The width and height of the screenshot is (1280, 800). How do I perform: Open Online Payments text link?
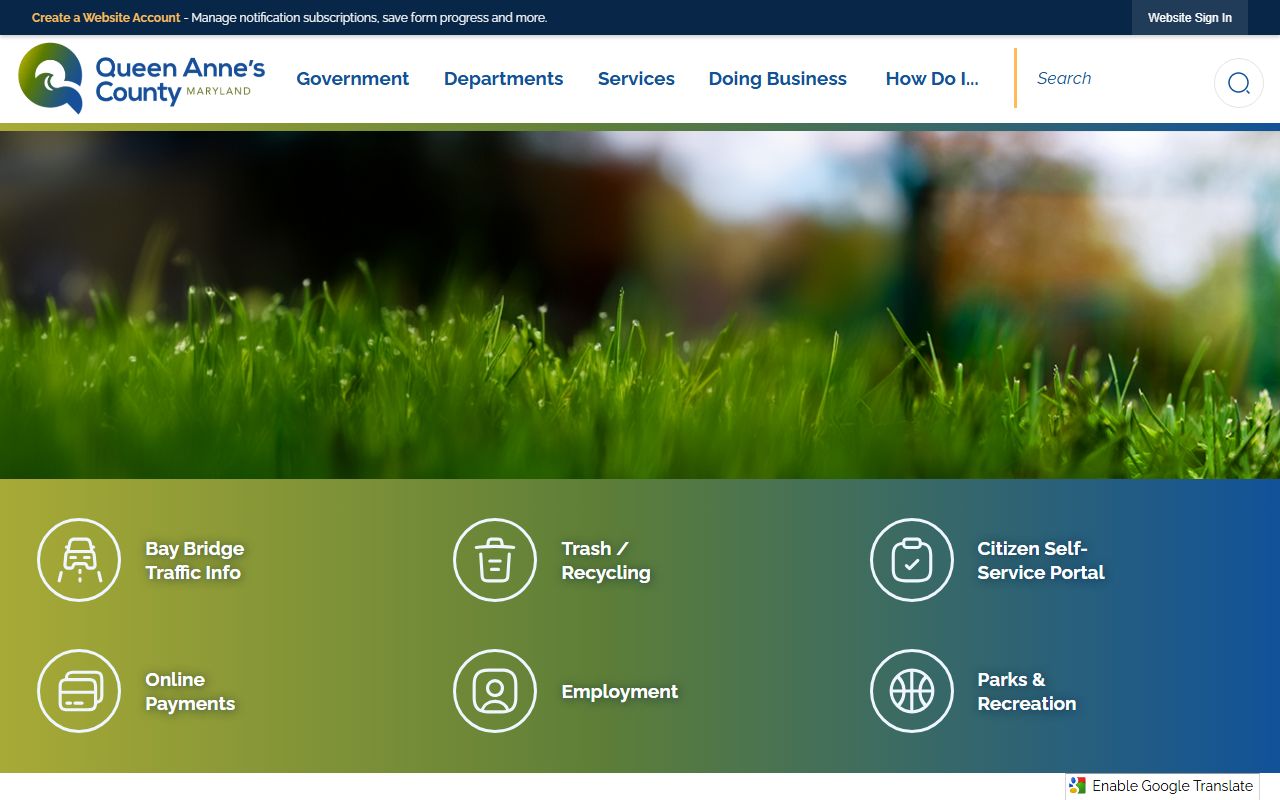190,691
